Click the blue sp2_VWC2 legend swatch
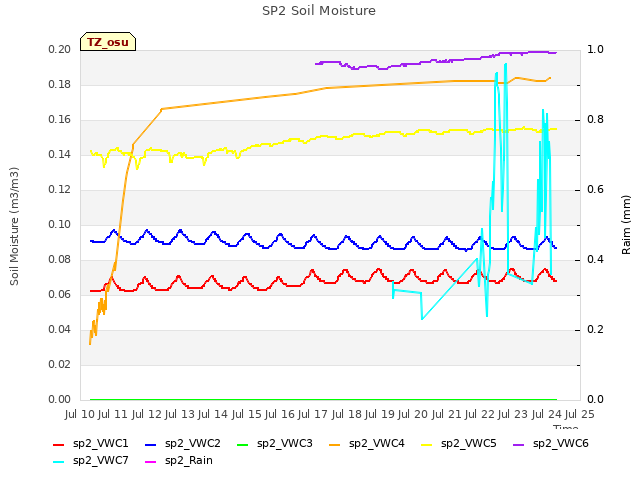This screenshot has height=480, width=640. (151, 444)
